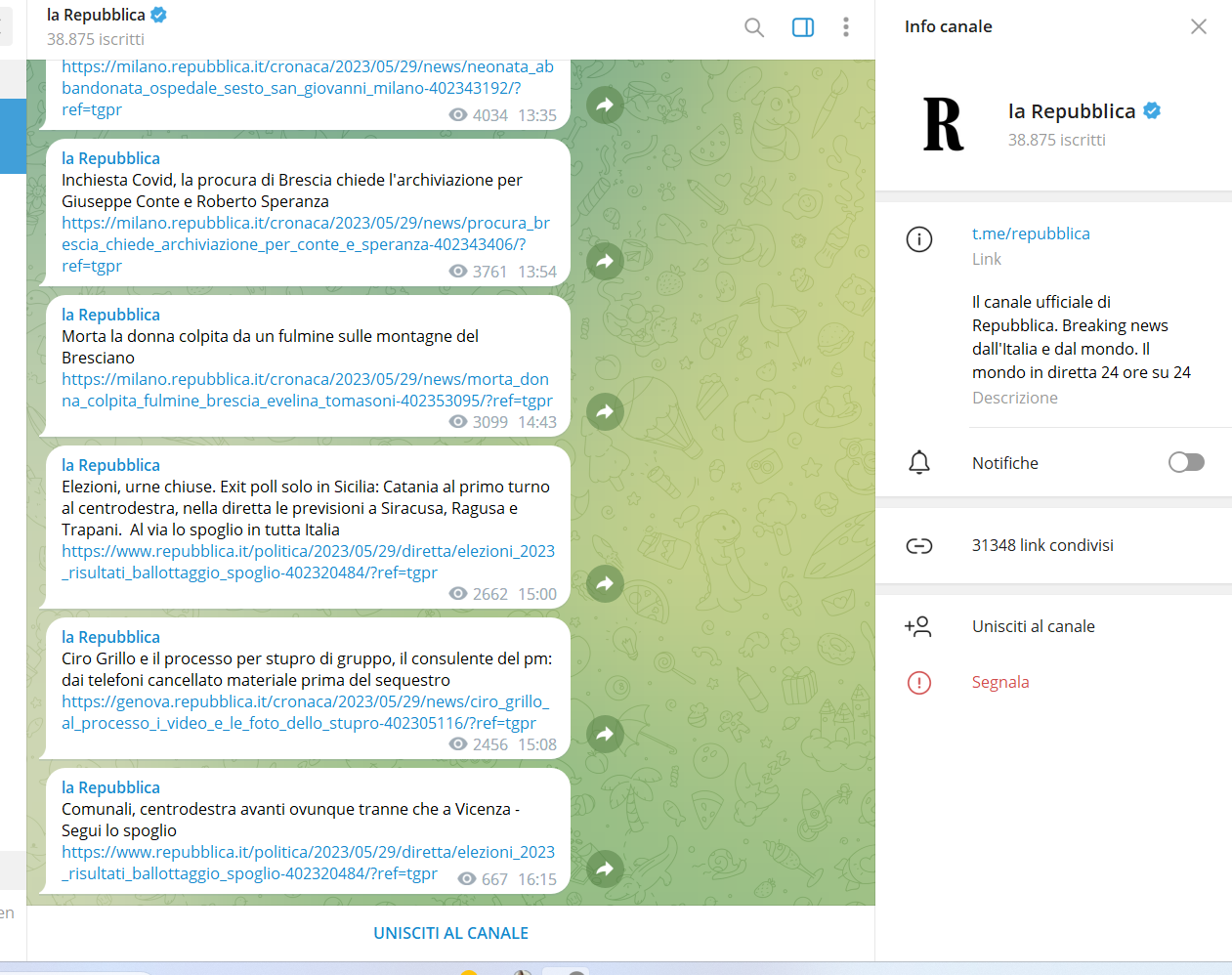Open the search in channel icon

pyautogui.click(x=753, y=27)
